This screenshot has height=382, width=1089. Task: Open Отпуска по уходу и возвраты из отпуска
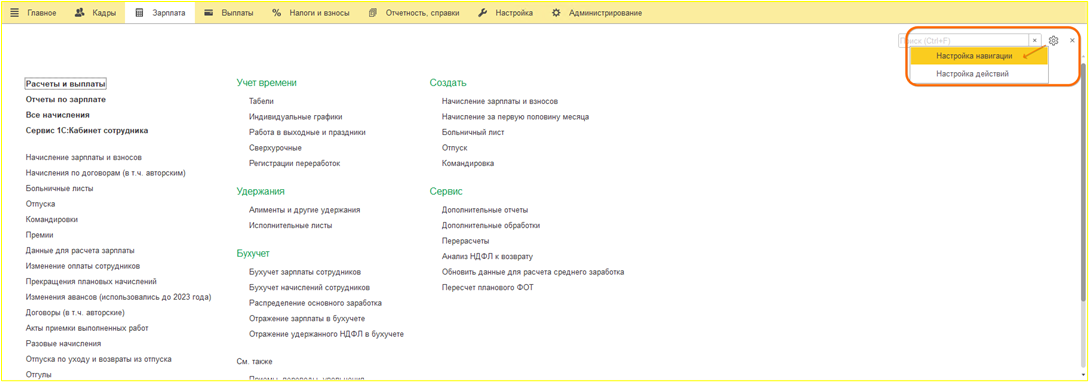pyautogui.click(x=99, y=359)
